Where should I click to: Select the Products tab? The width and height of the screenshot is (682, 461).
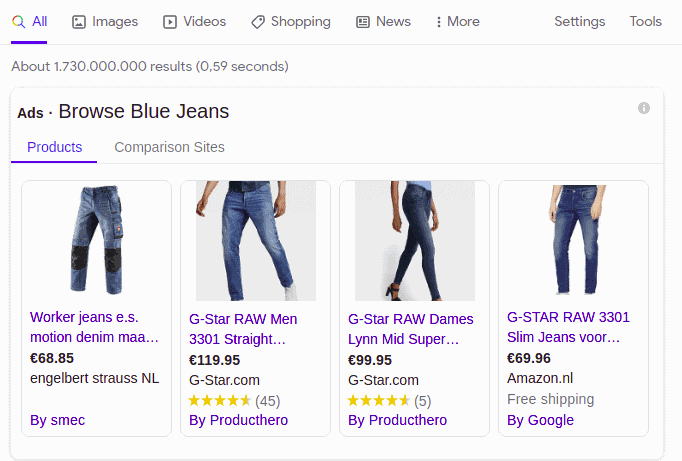point(54,147)
